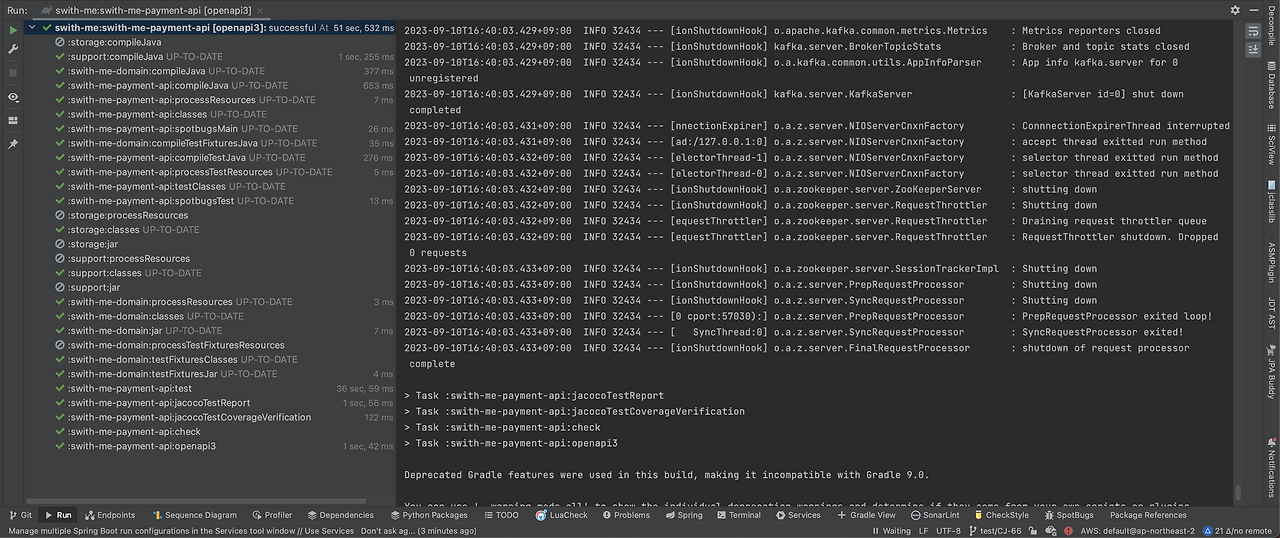Collapse the swith-me-payment-api root node
1280x538 pixels.
tap(34, 28)
